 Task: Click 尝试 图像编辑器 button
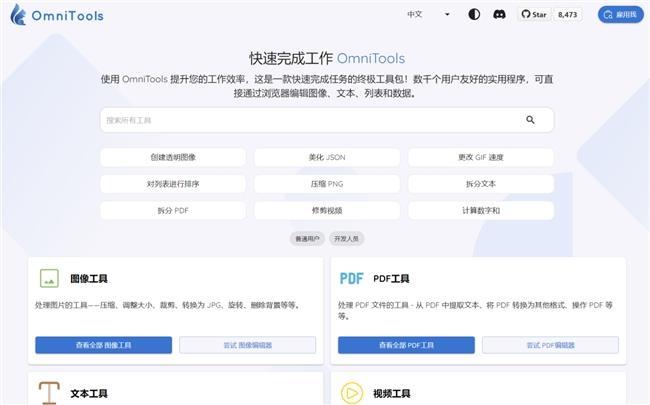[x=247, y=345]
